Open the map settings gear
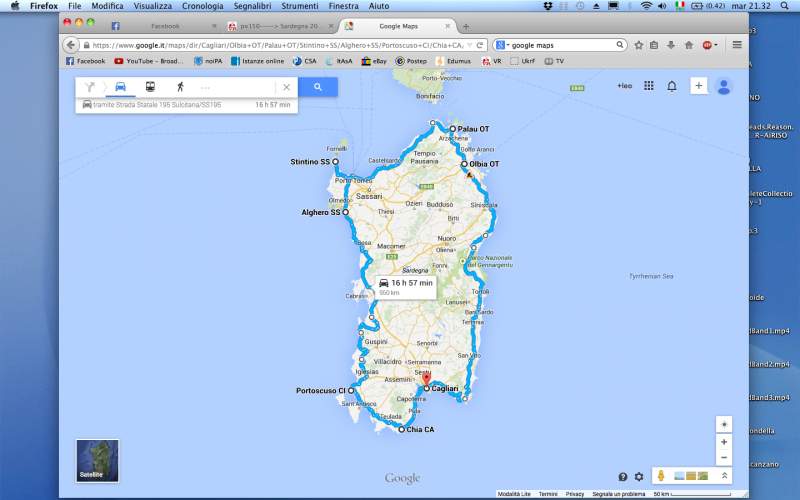The image size is (800, 500). coord(639,477)
